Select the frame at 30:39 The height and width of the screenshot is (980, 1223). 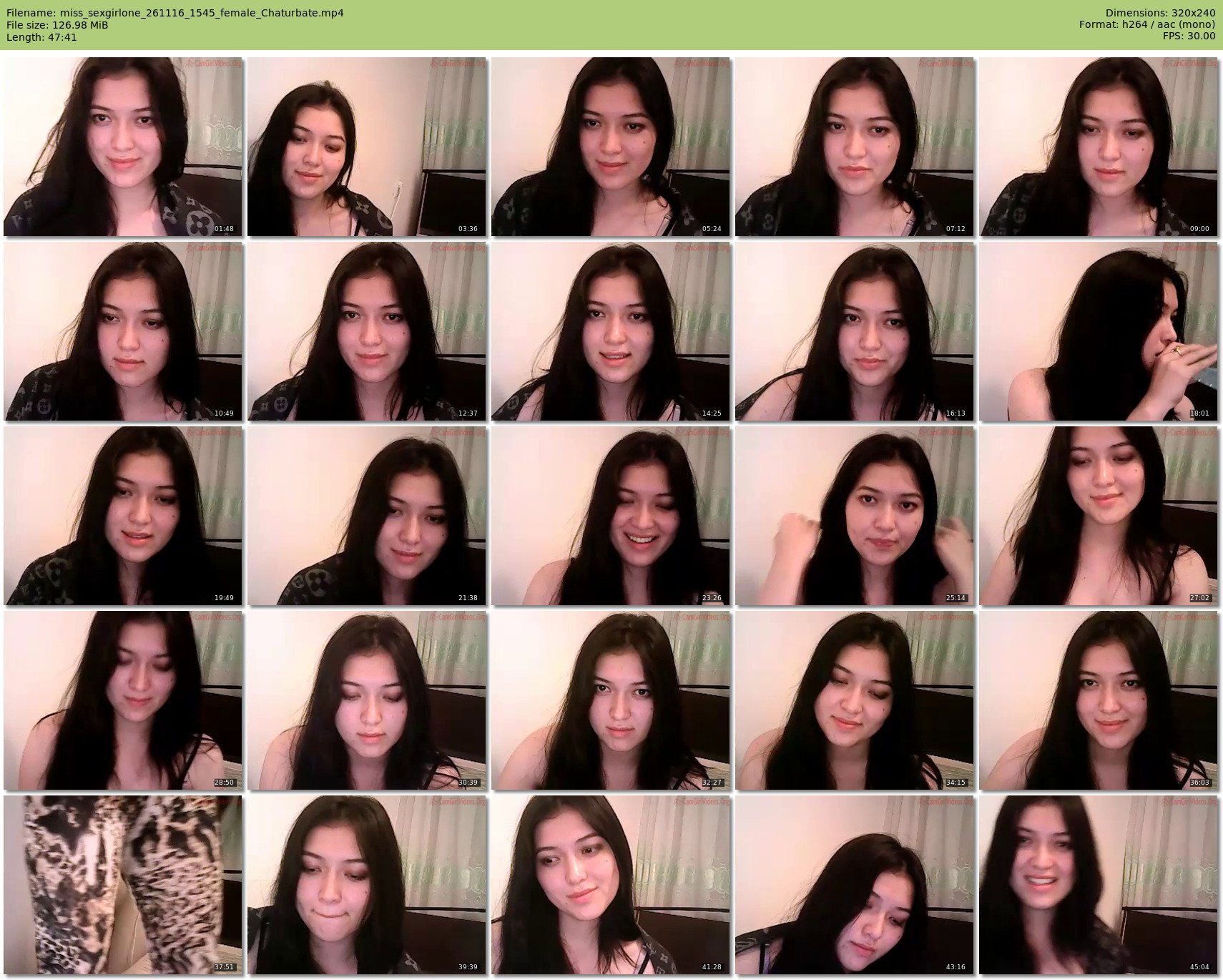pyautogui.click(x=367, y=700)
